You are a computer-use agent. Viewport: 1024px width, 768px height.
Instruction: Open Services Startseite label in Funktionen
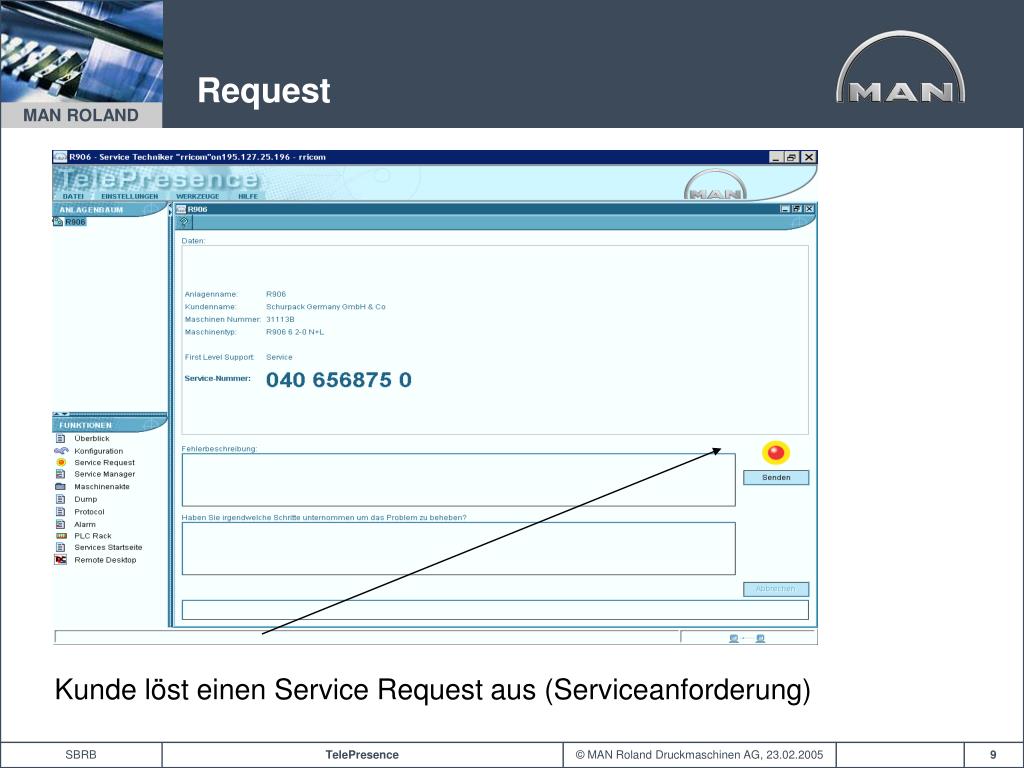(x=108, y=547)
